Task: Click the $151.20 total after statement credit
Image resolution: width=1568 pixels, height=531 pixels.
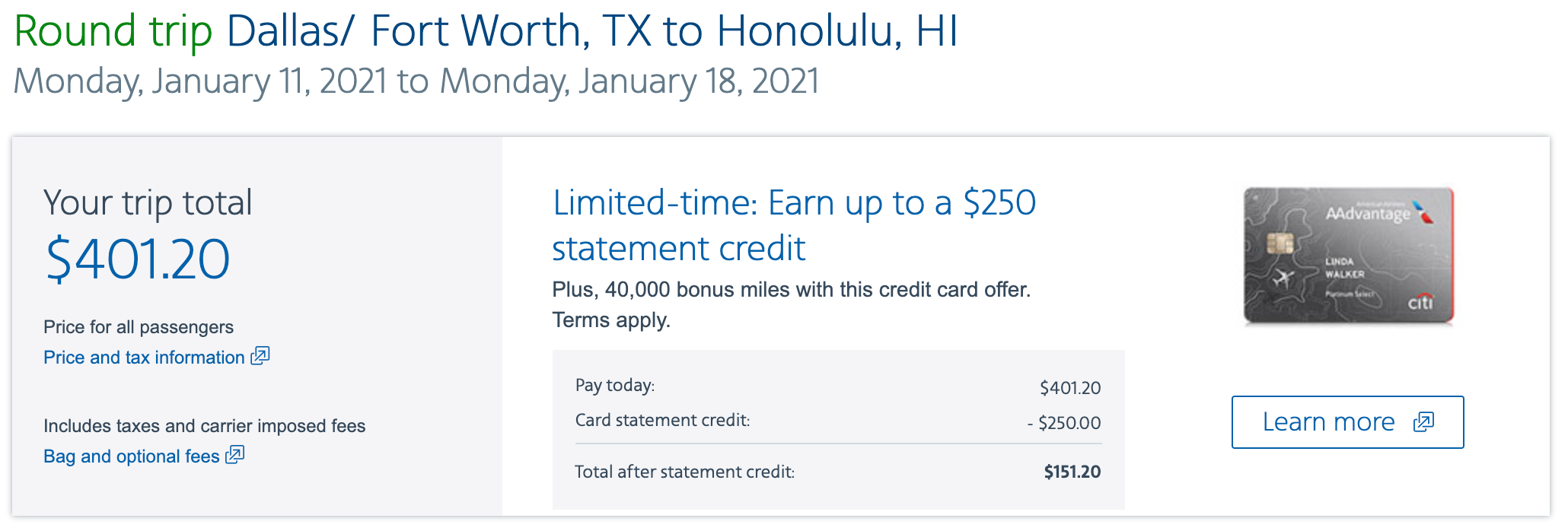Action: click(x=1072, y=472)
